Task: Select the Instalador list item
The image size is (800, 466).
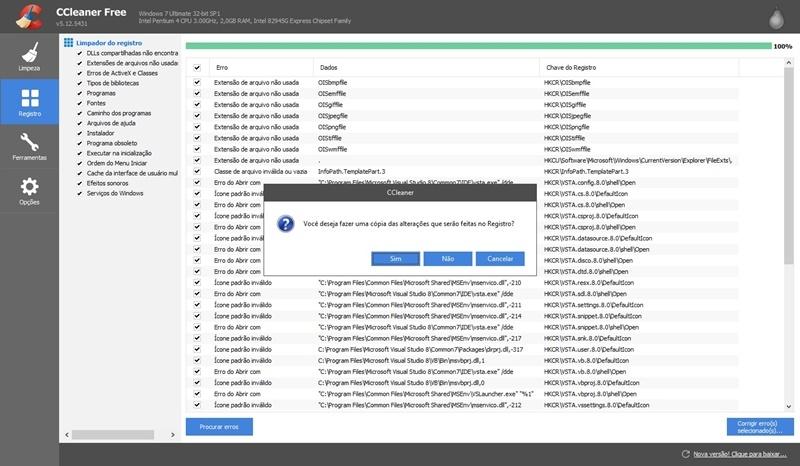Action: coord(101,133)
